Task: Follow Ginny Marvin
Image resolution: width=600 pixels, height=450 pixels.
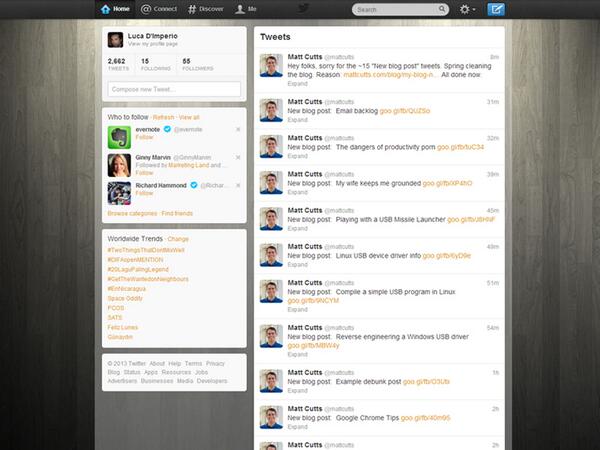Action: pos(144,173)
